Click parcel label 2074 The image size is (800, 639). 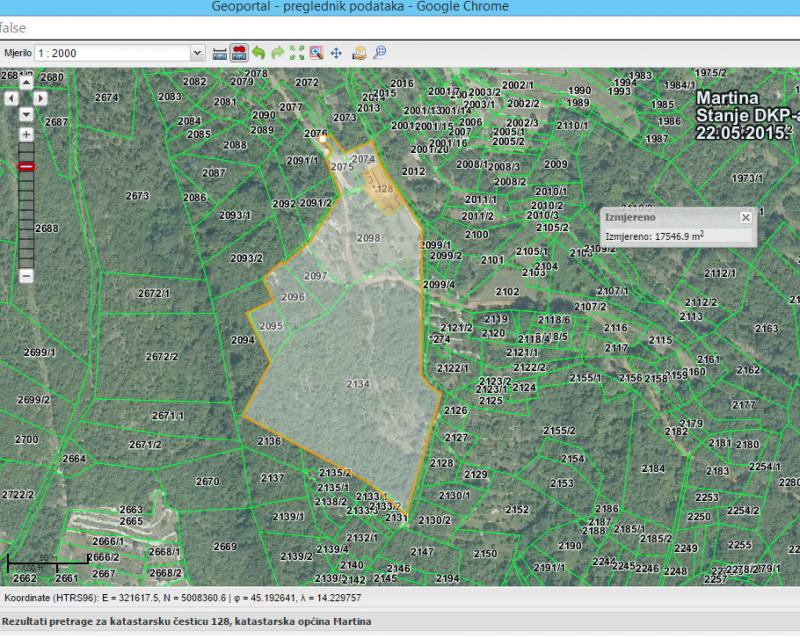tap(363, 159)
